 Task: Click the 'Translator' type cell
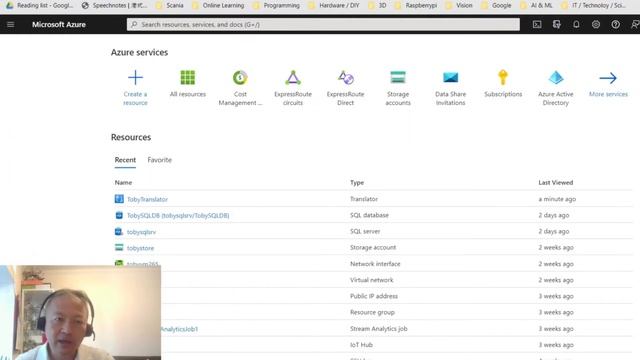[x=364, y=199]
